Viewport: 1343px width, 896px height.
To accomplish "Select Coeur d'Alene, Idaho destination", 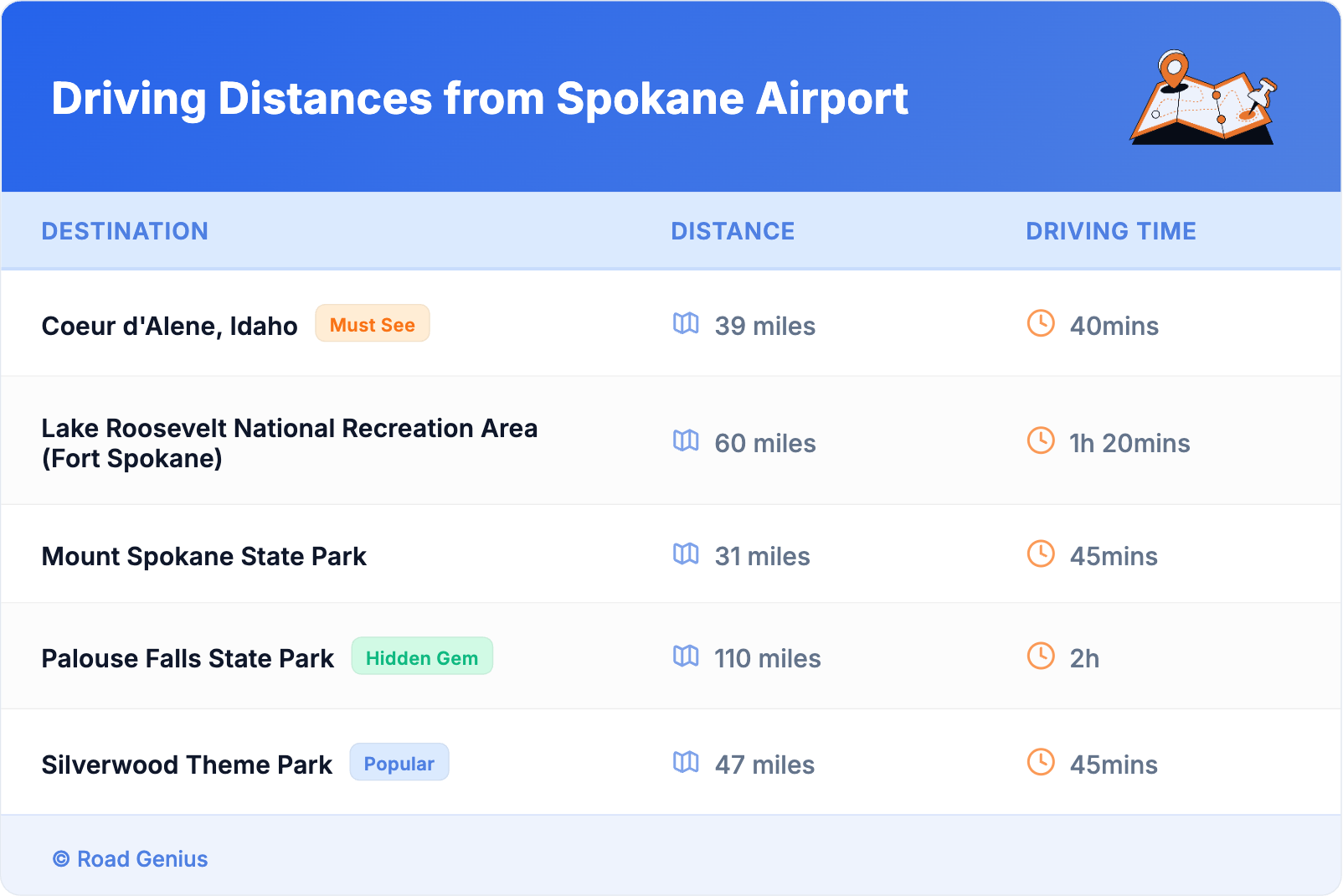I will 169,326.
